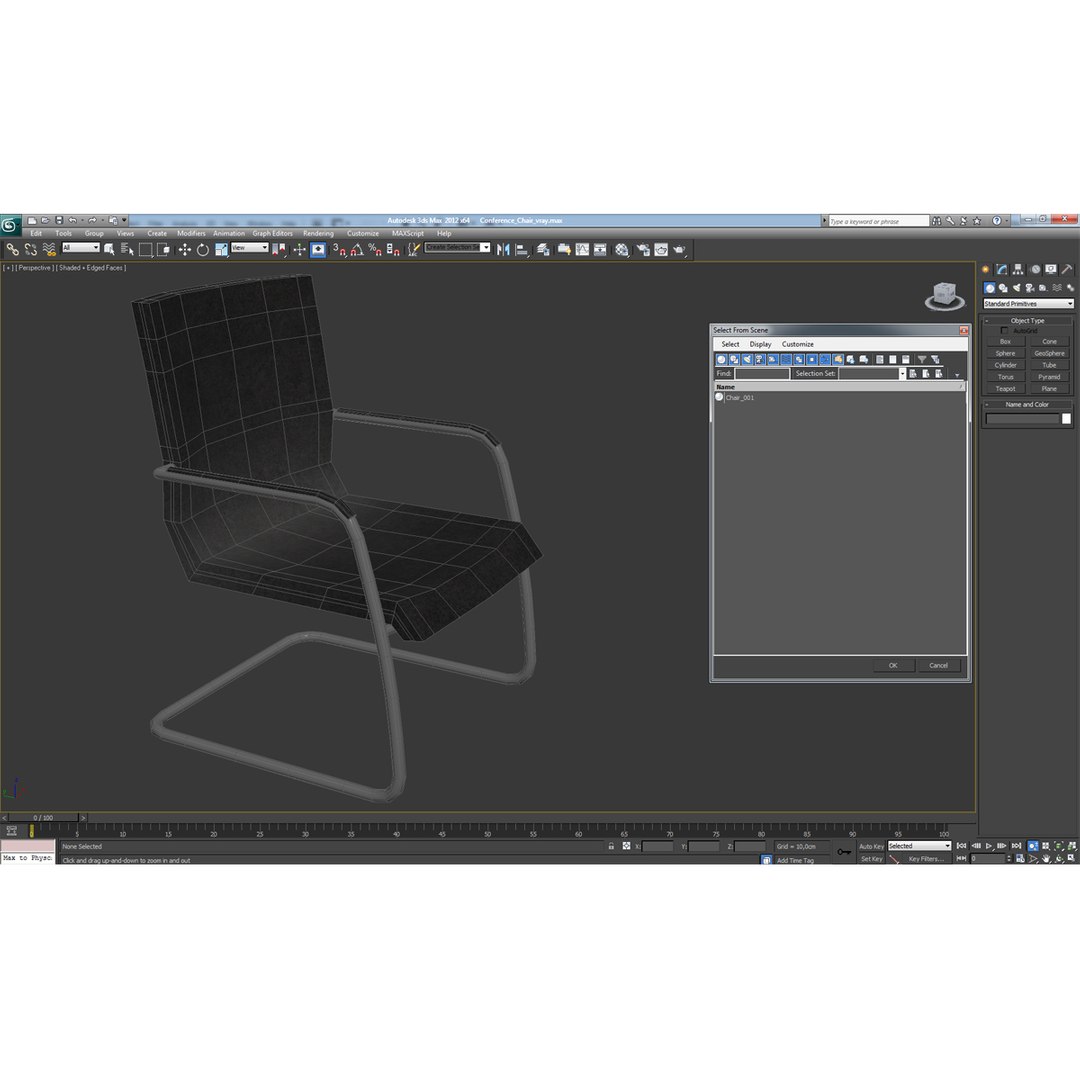This screenshot has height=1080, width=1080.
Task: Click the Key Filters button
Action: (926, 859)
